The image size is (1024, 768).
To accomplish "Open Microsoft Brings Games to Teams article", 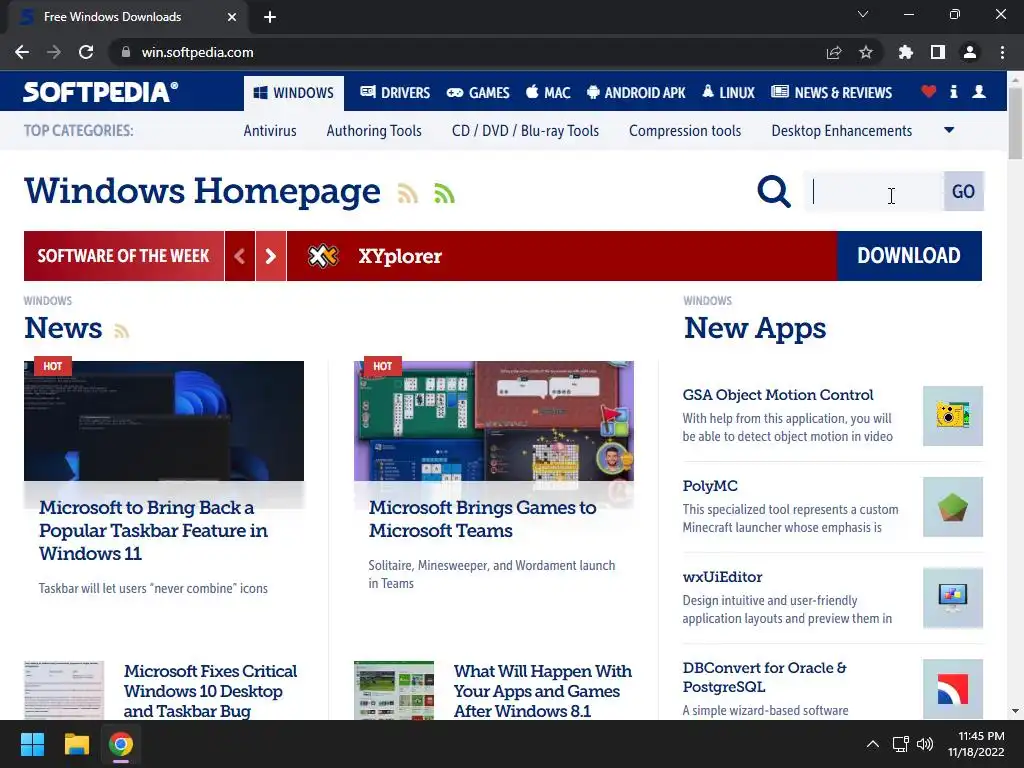I will click(482, 519).
